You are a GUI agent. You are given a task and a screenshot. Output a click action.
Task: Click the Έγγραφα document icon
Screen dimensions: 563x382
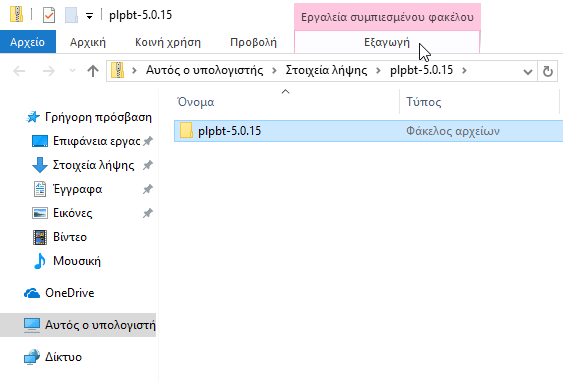pyautogui.click(x=39, y=189)
